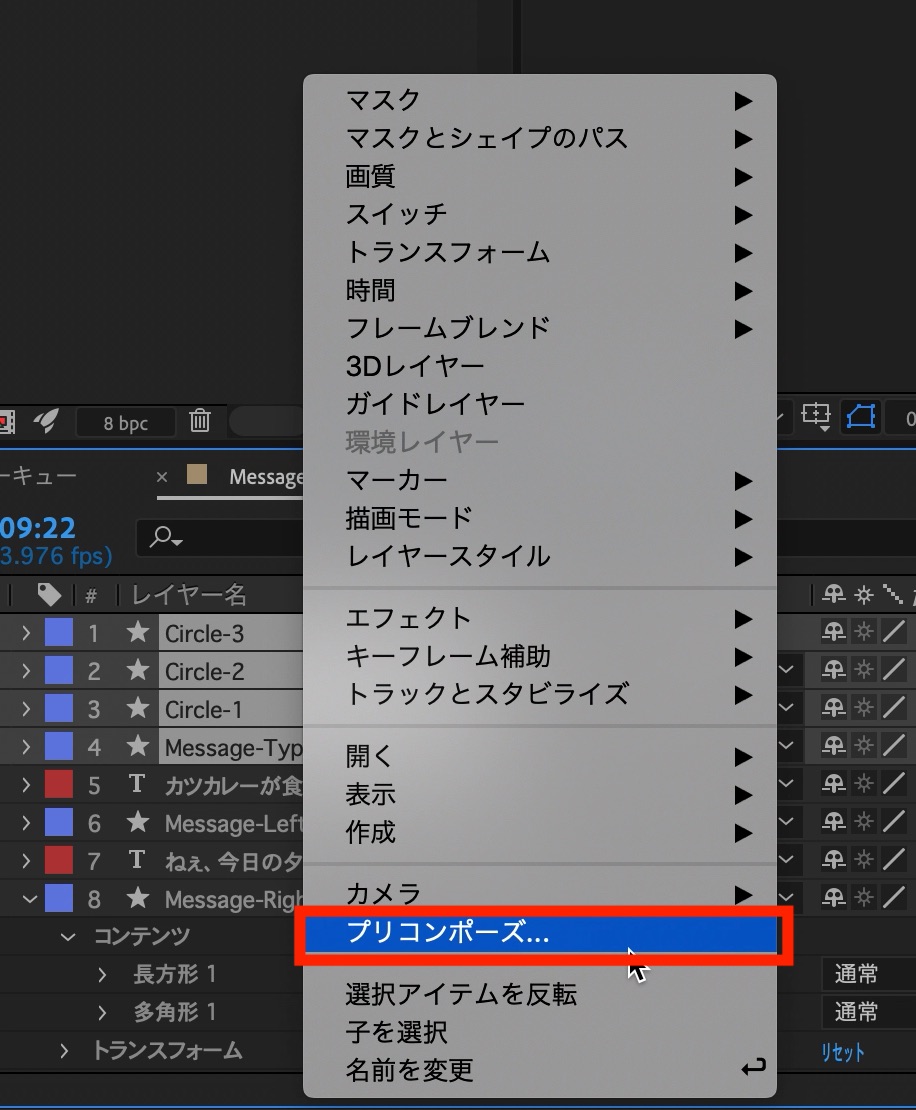Expand layer 5 カツカレー text layer
The height and width of the screenshot is (1110, 916).
[x=26, y=785]
